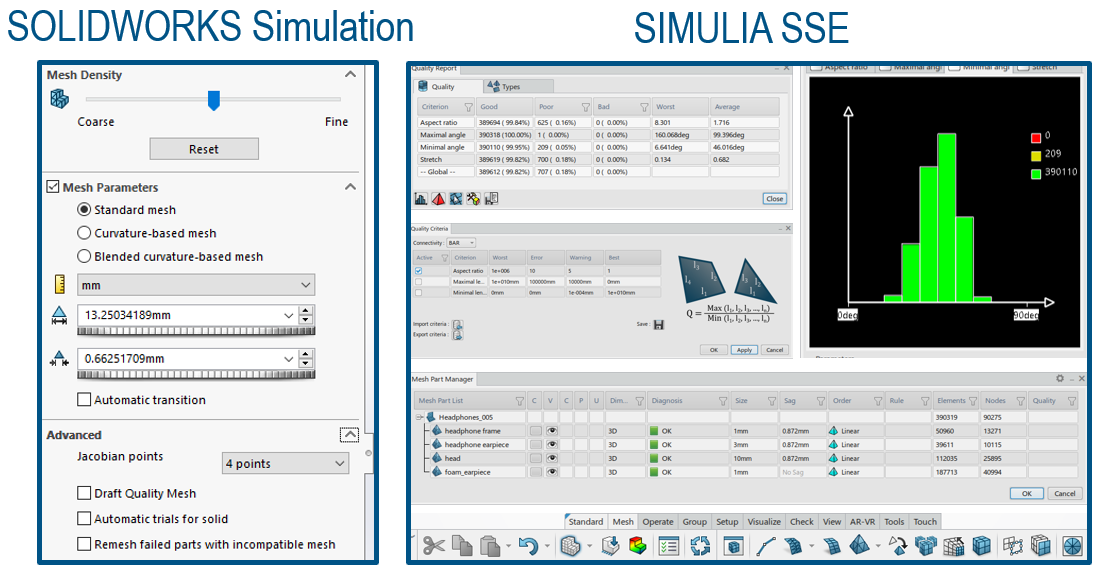Click the Cut scissors icon in toolbar
Image resolution: width=1108 pixels, height=572 pixels.
(x=433, y=545)
